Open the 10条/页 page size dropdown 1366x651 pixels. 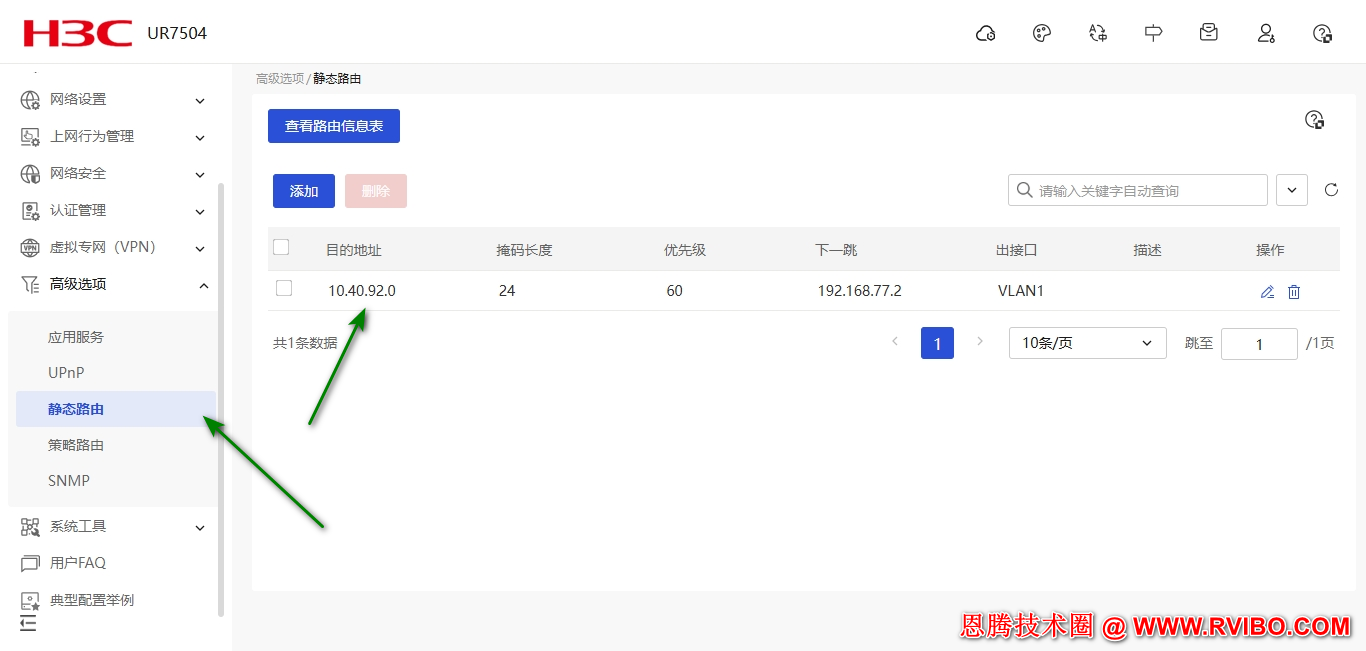point(1088,343)
